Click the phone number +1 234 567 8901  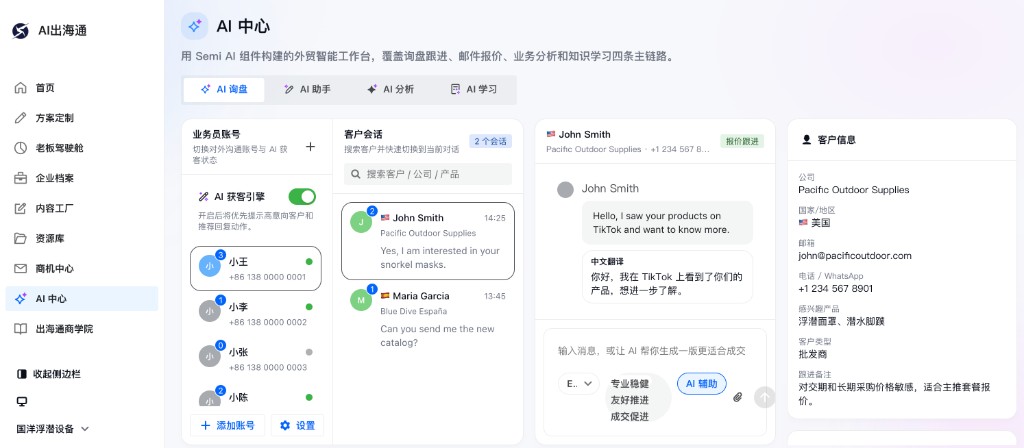point(835,289)
